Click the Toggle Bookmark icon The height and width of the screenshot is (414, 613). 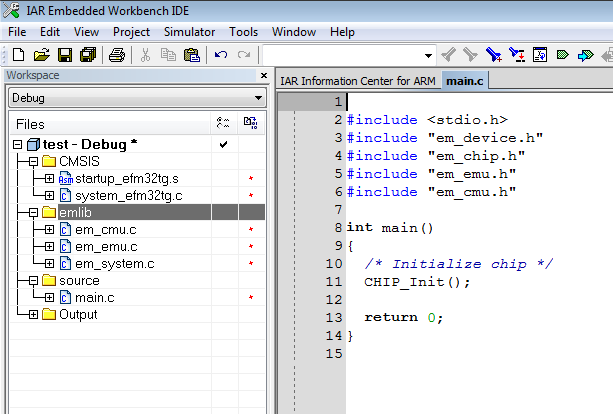[494, 55]
